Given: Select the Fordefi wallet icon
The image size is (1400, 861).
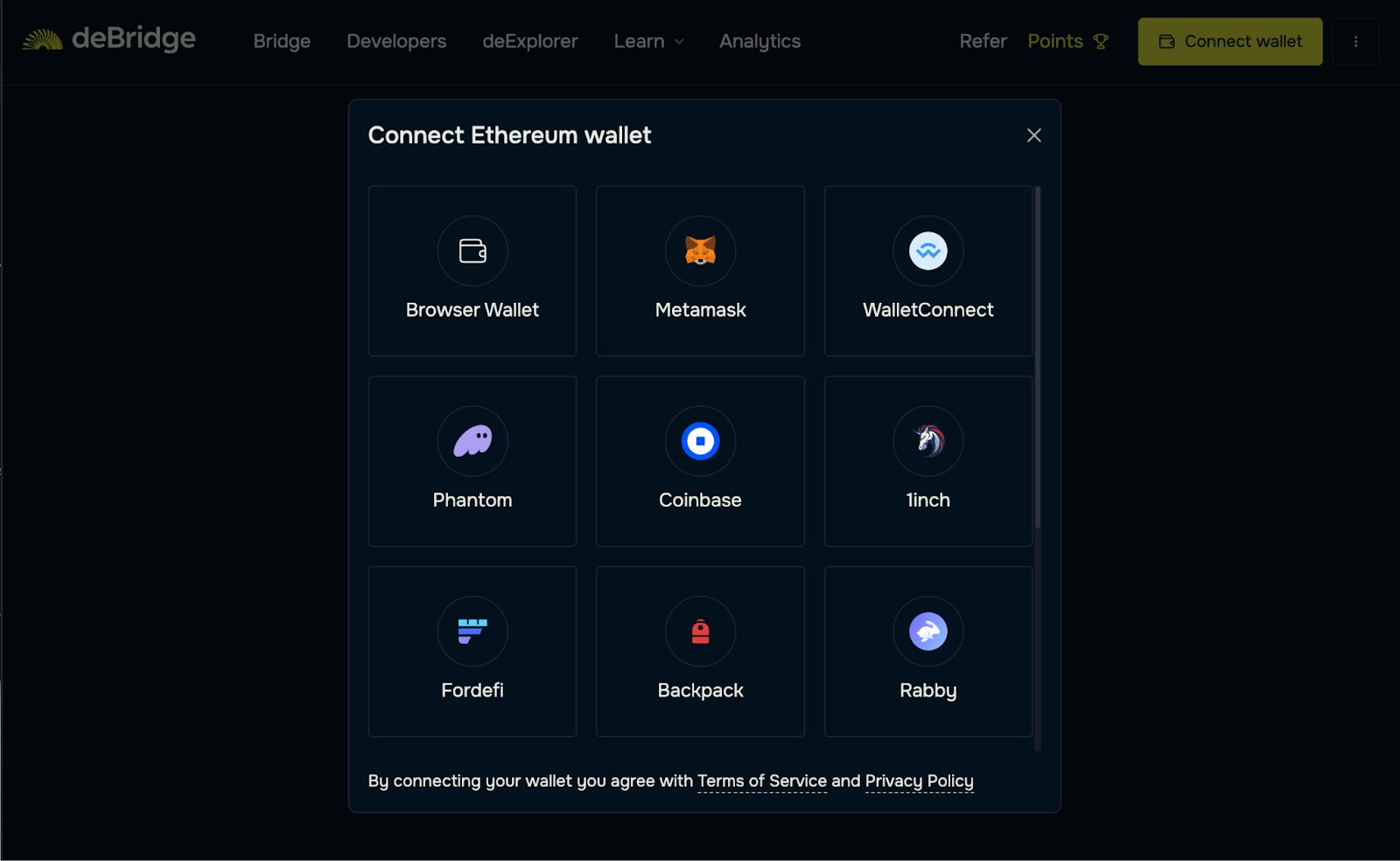Looking at the screenshot, I should point(472,631).
